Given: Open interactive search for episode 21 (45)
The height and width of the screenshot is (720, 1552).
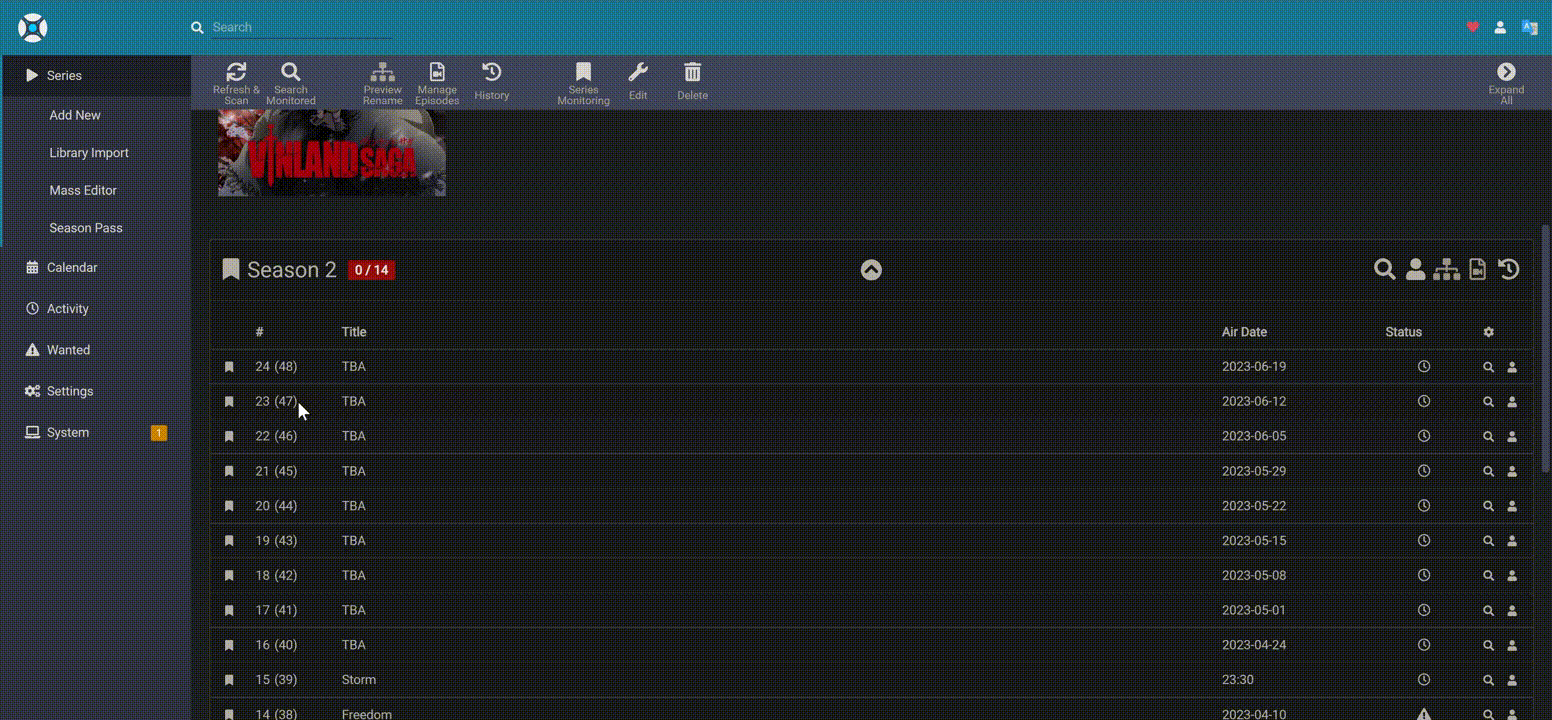Looking at the screenshot, I should (1512, 471).
